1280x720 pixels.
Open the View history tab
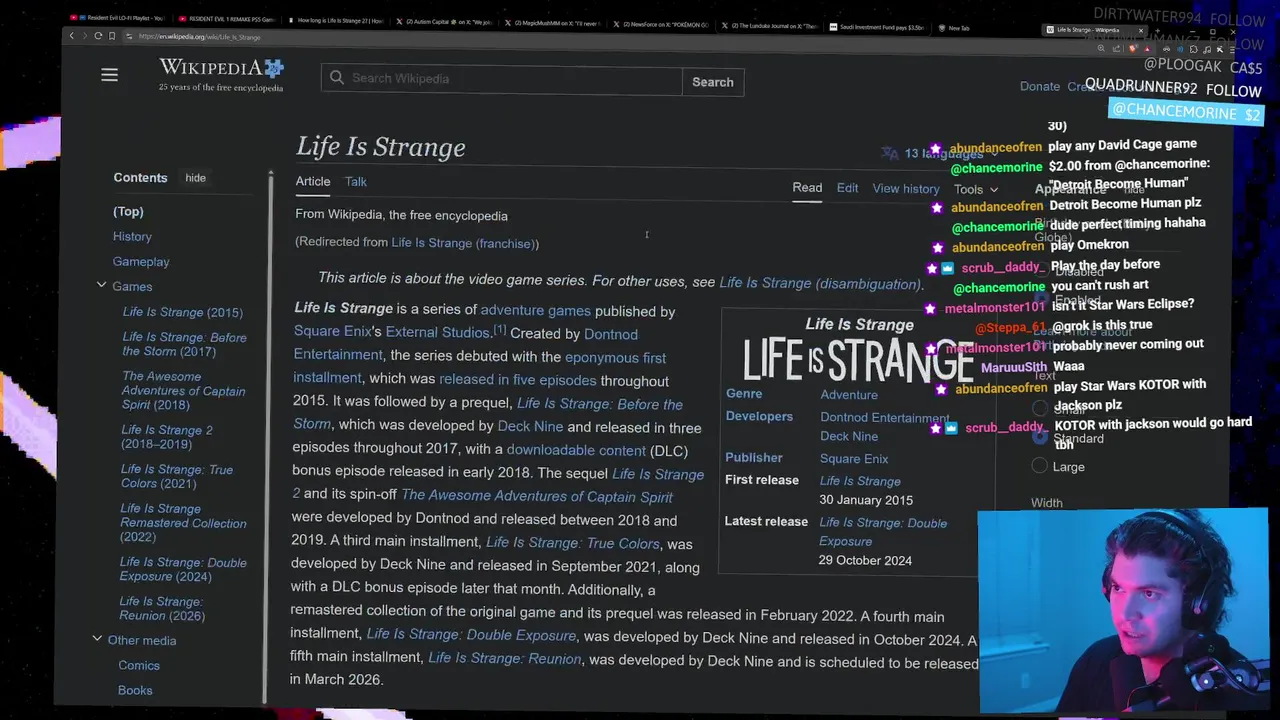coord(905,188)
